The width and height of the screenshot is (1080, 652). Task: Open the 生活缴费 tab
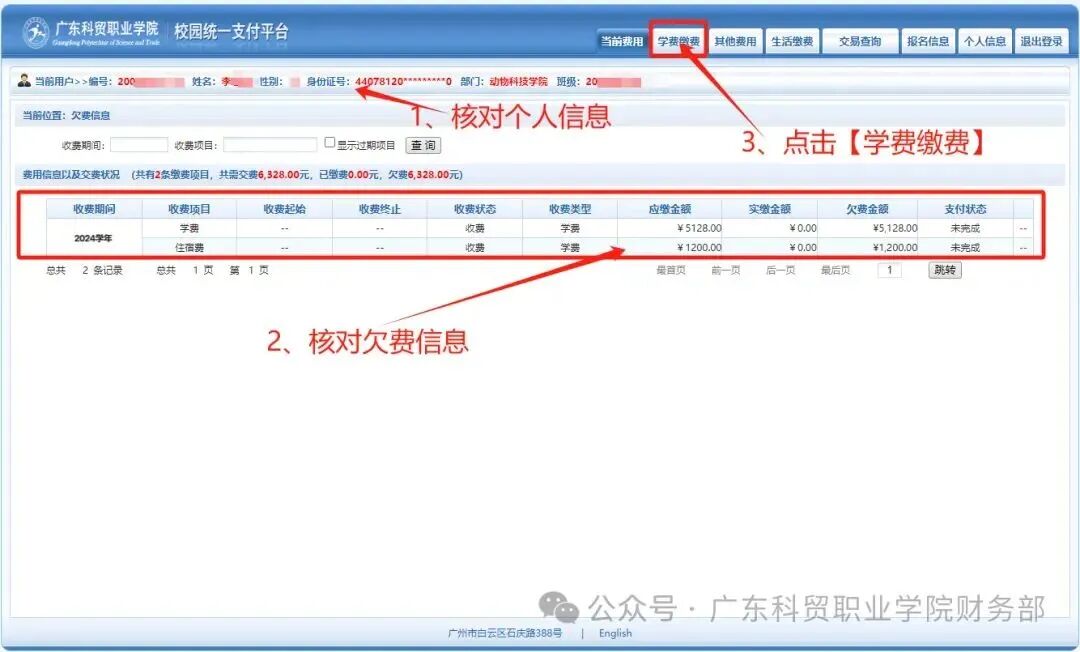click(x=791, y=41)
